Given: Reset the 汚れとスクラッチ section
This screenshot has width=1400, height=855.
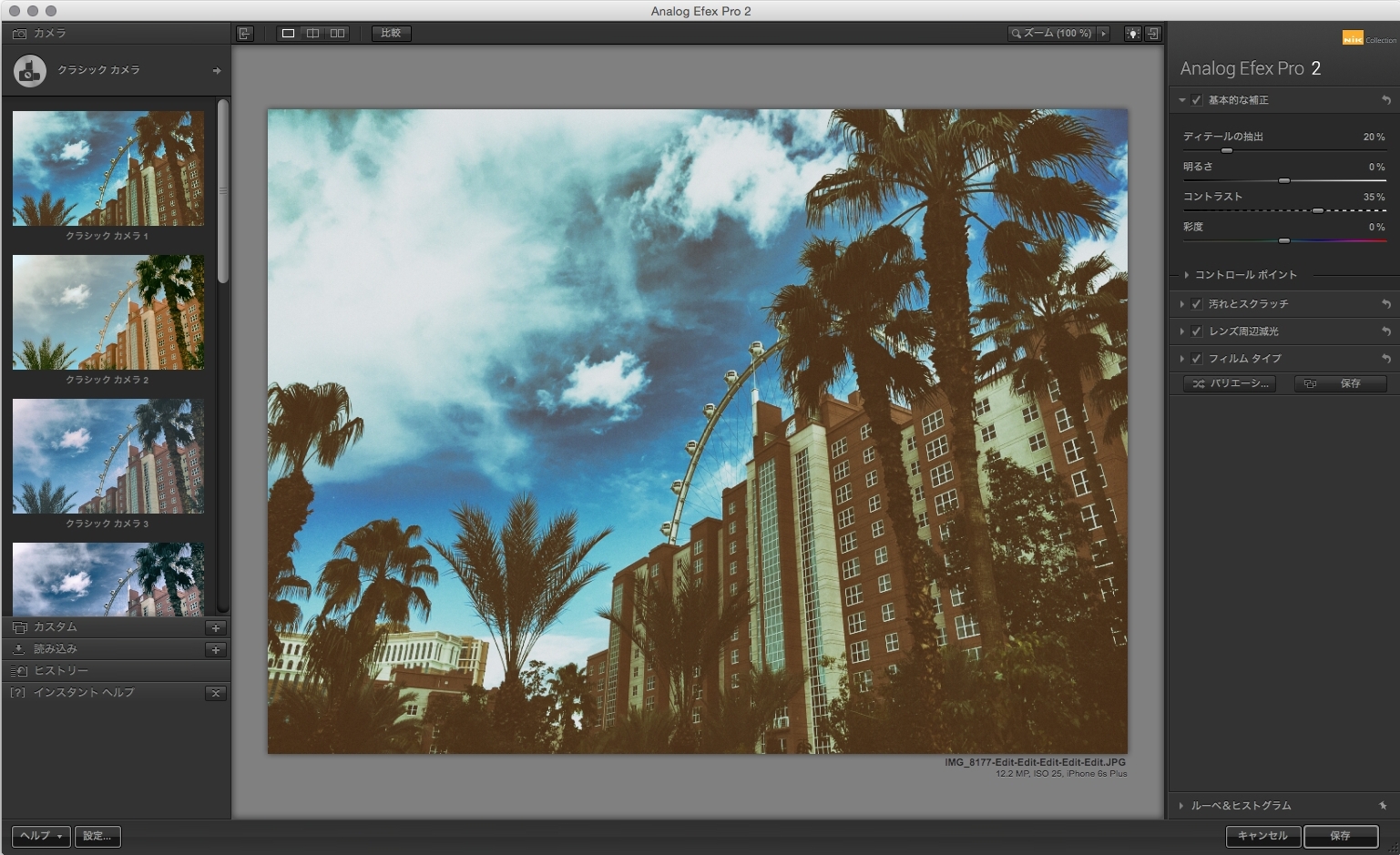Looking at the screenshot, I should point(1385,304).
